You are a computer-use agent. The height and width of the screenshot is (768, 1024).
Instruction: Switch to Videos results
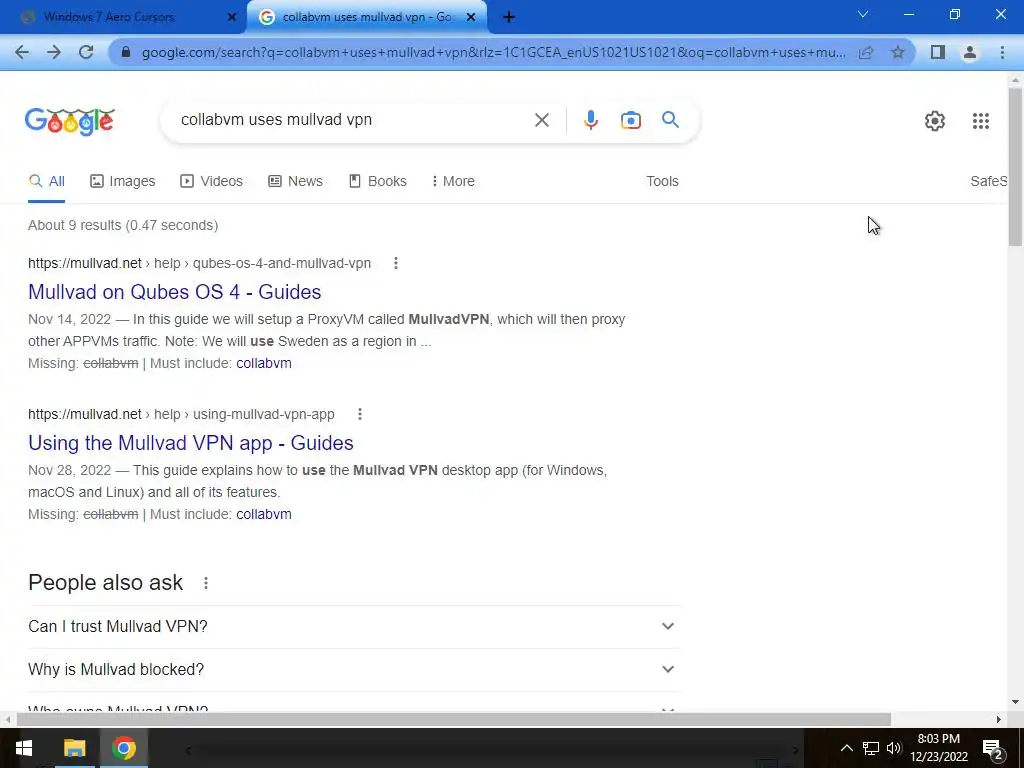pos(211,182)
